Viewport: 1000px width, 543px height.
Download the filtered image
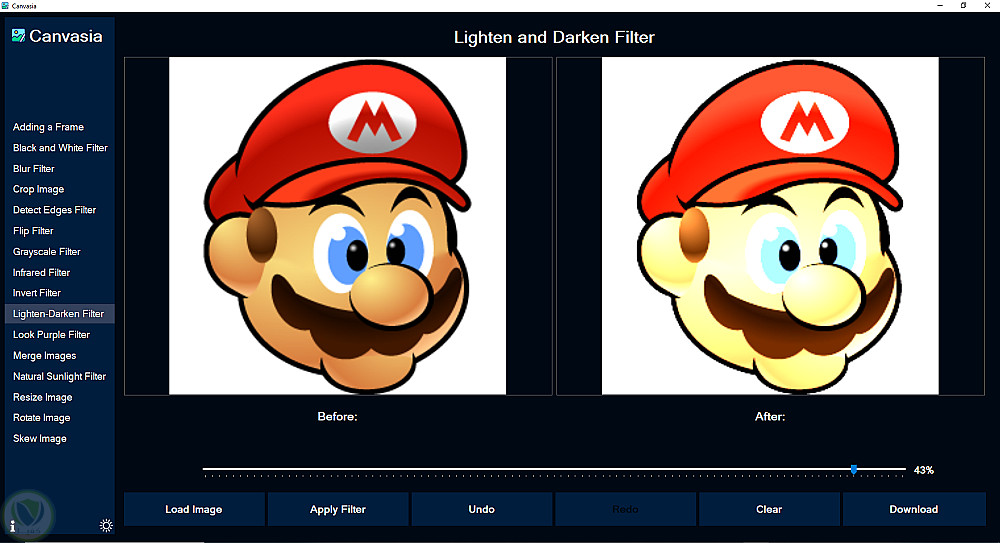click(x=914, y=509)
